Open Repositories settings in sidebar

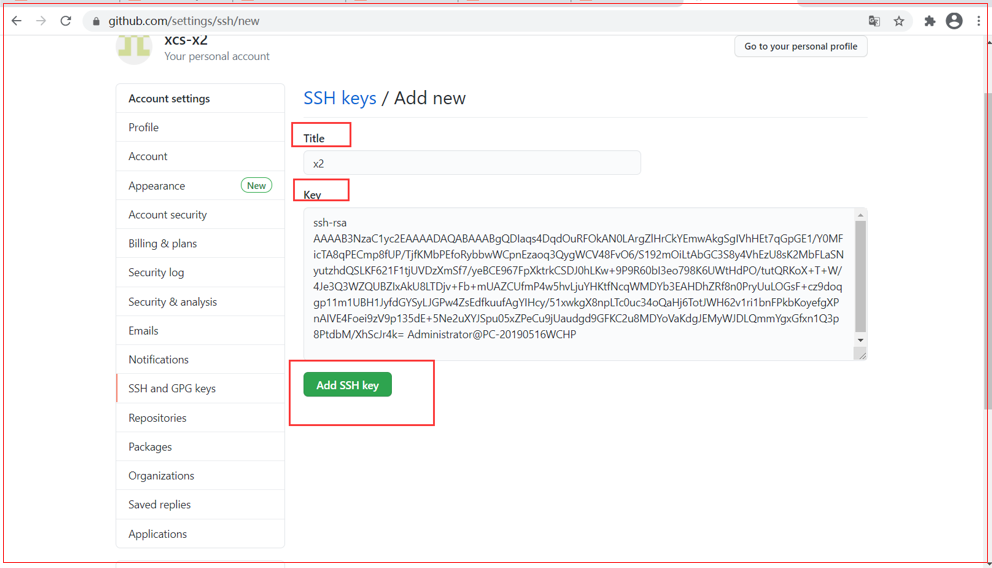(201, 417)
